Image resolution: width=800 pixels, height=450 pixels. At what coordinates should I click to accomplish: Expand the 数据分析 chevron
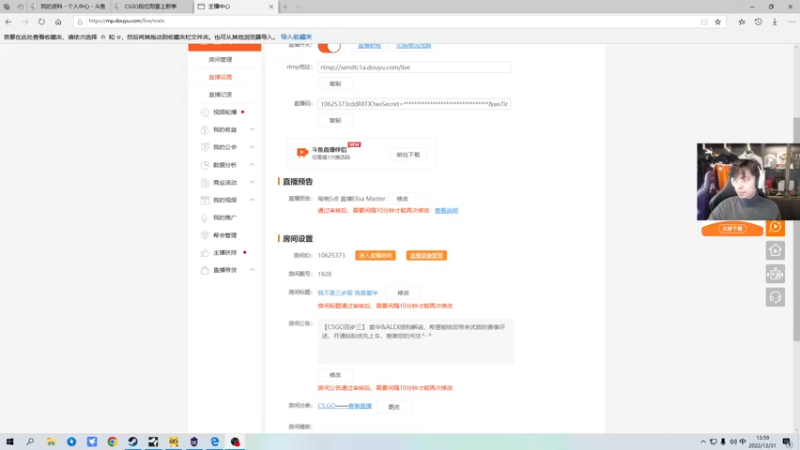click(252, 165)
